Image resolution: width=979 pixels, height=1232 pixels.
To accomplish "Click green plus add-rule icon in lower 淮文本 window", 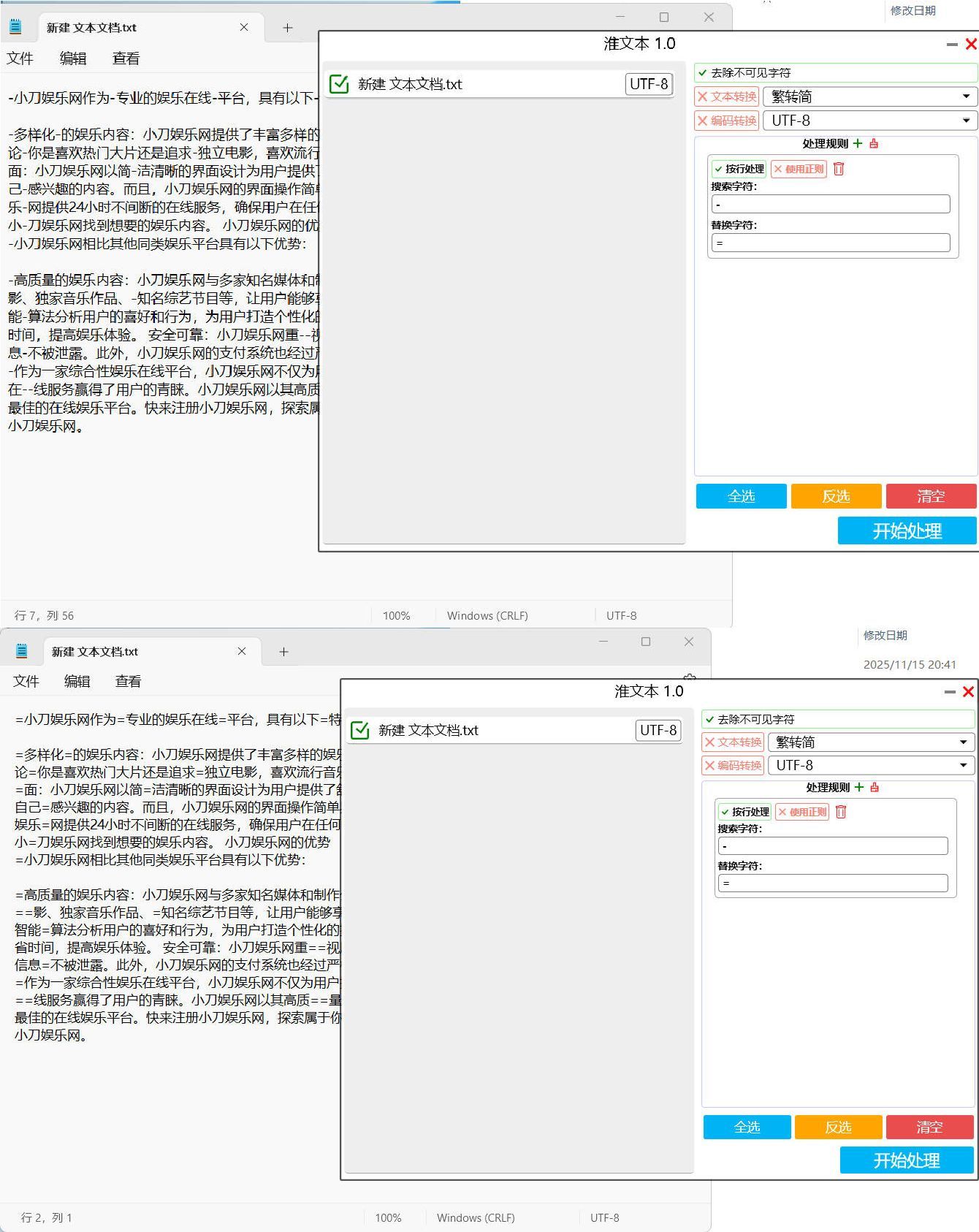I will [x=859, y=787].
